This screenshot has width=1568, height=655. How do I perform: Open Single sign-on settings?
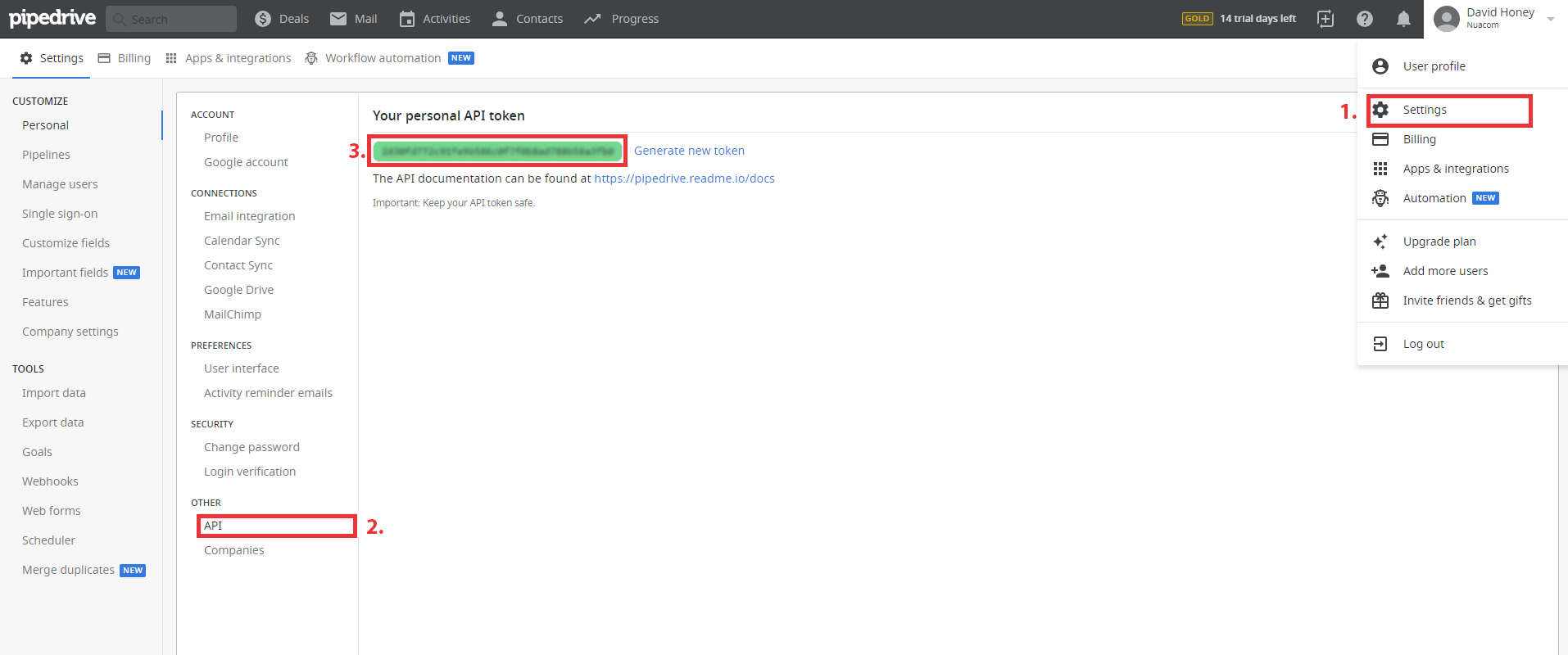pyautogui.click(x=60, y=214)
